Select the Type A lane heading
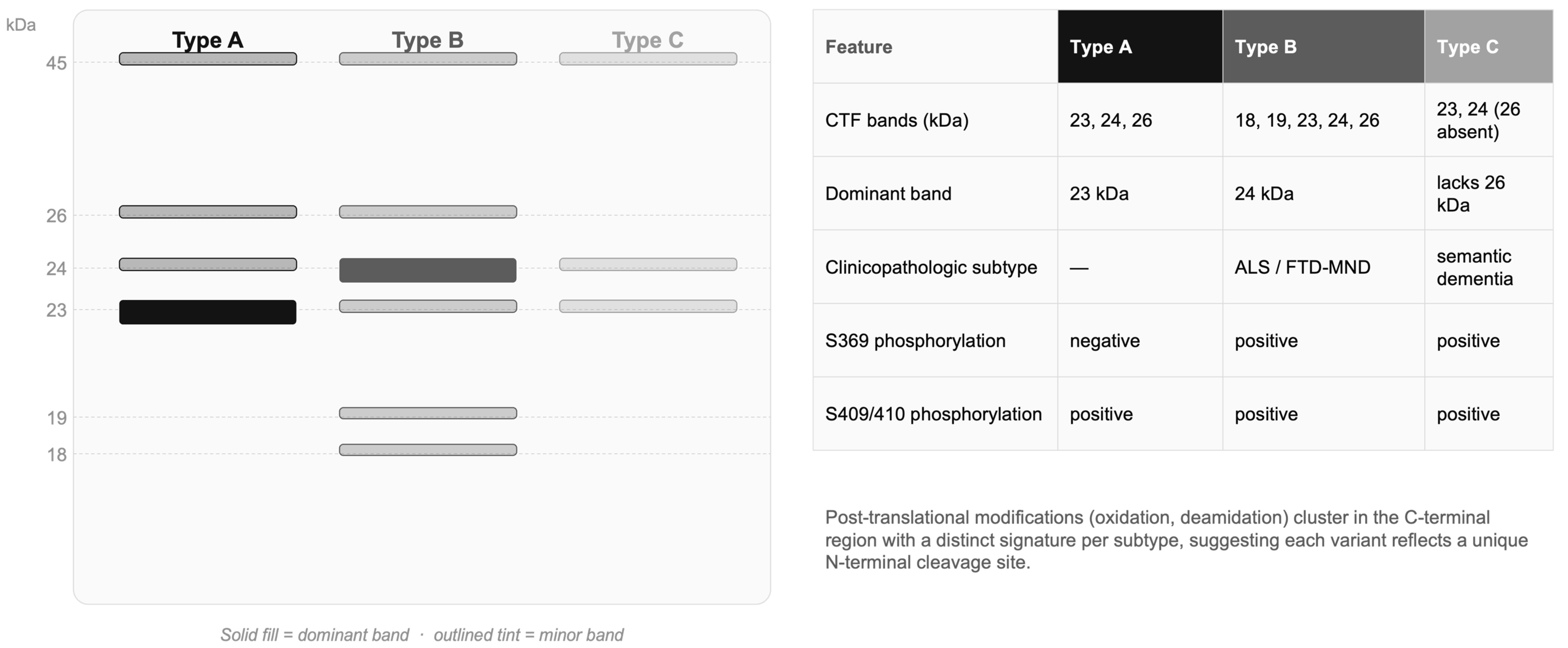This screenshot has height=648, width=1568. click(208, 40)
